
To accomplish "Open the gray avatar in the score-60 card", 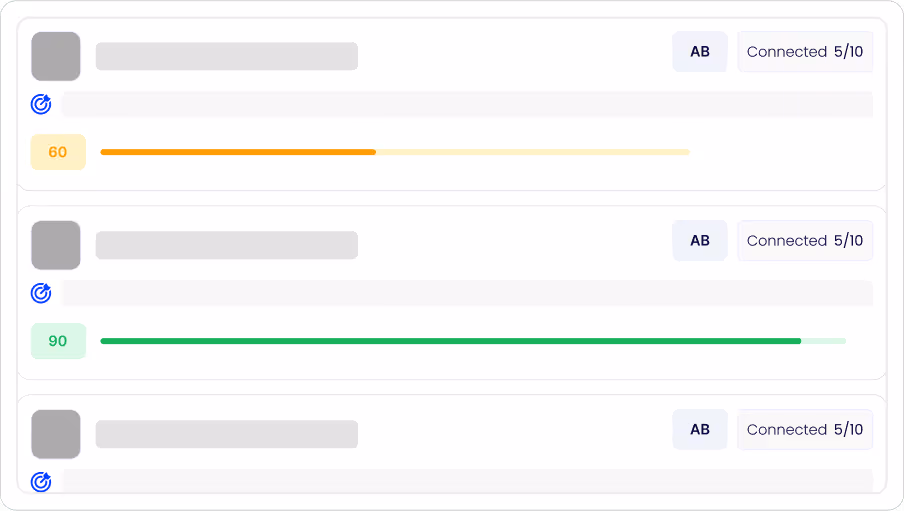I will tap(56, 56).
